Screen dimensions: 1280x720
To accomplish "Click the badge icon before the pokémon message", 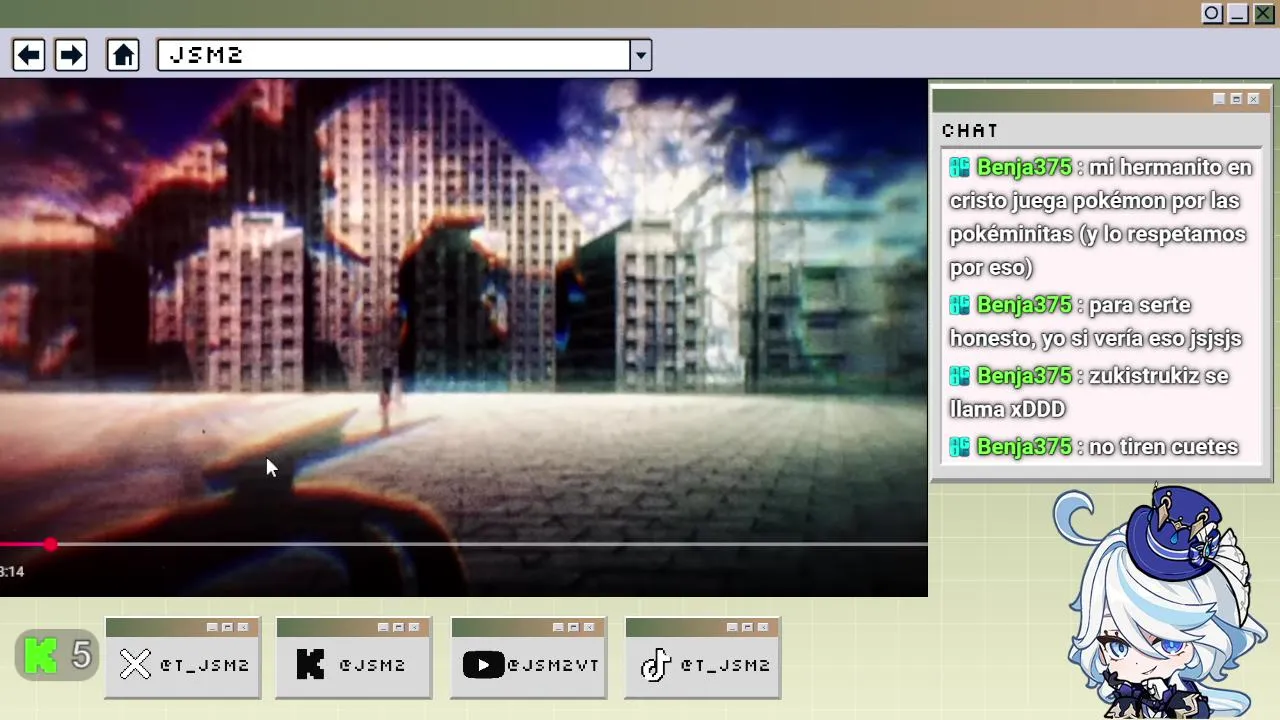I will click(x=960, y=167).
